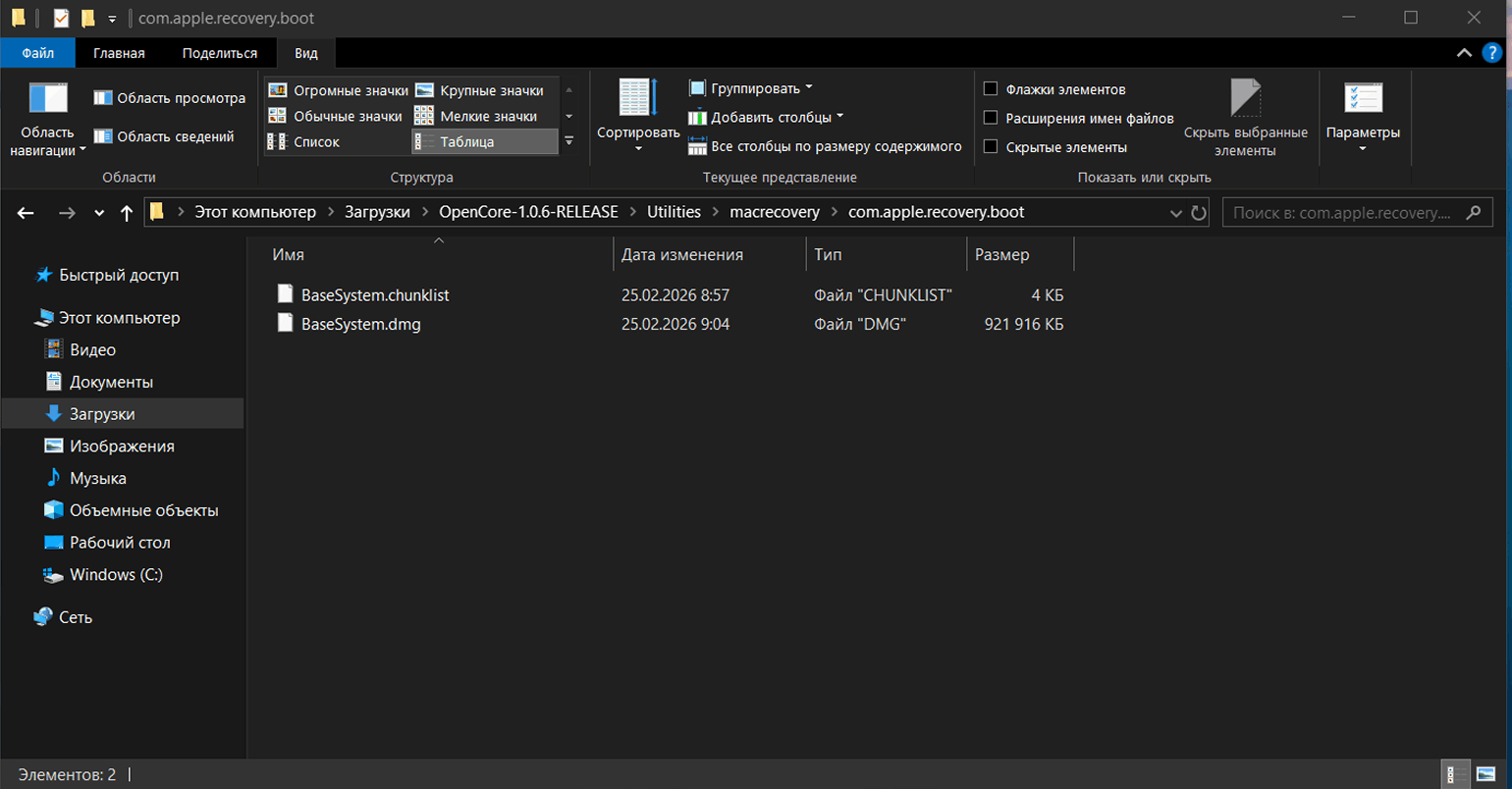Open Документы in the navigation pane
Viewport: 1512px width, 789px height.
tap(111, 382)
